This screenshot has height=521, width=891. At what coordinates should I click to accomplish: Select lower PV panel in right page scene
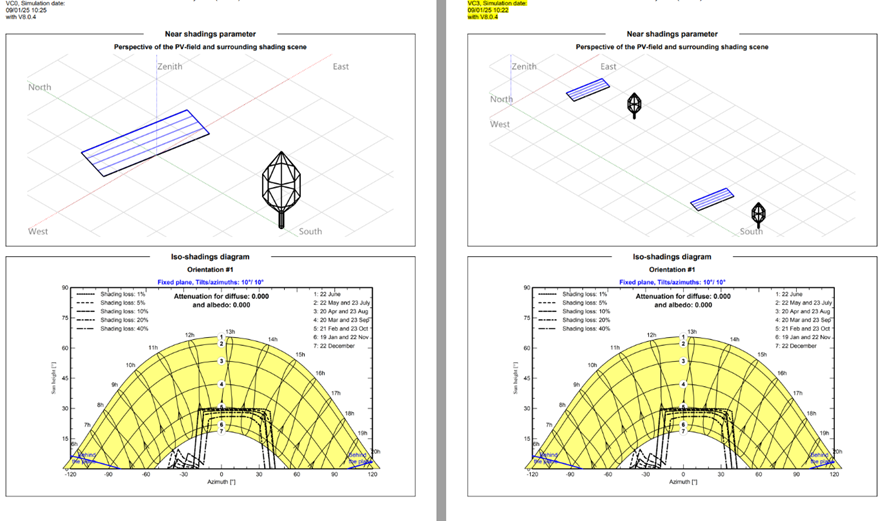point(712,200)
